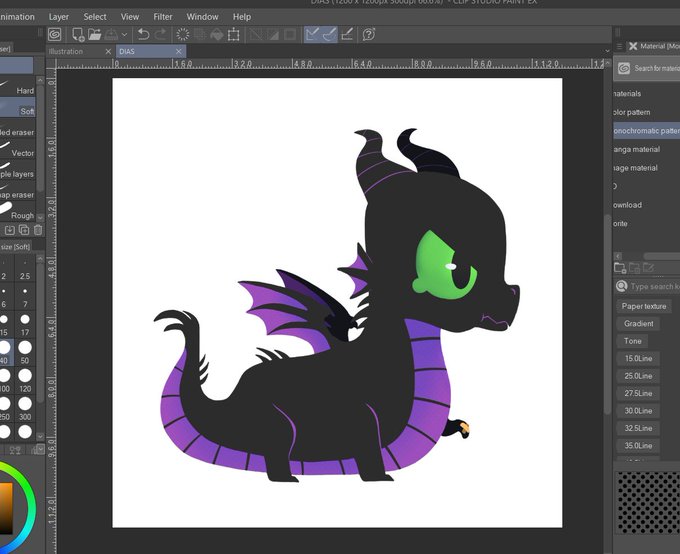This screenshot has width=680, height=554.
Task: Redo the last undone action
Action: pyautogui.click(x=160, y=34)
